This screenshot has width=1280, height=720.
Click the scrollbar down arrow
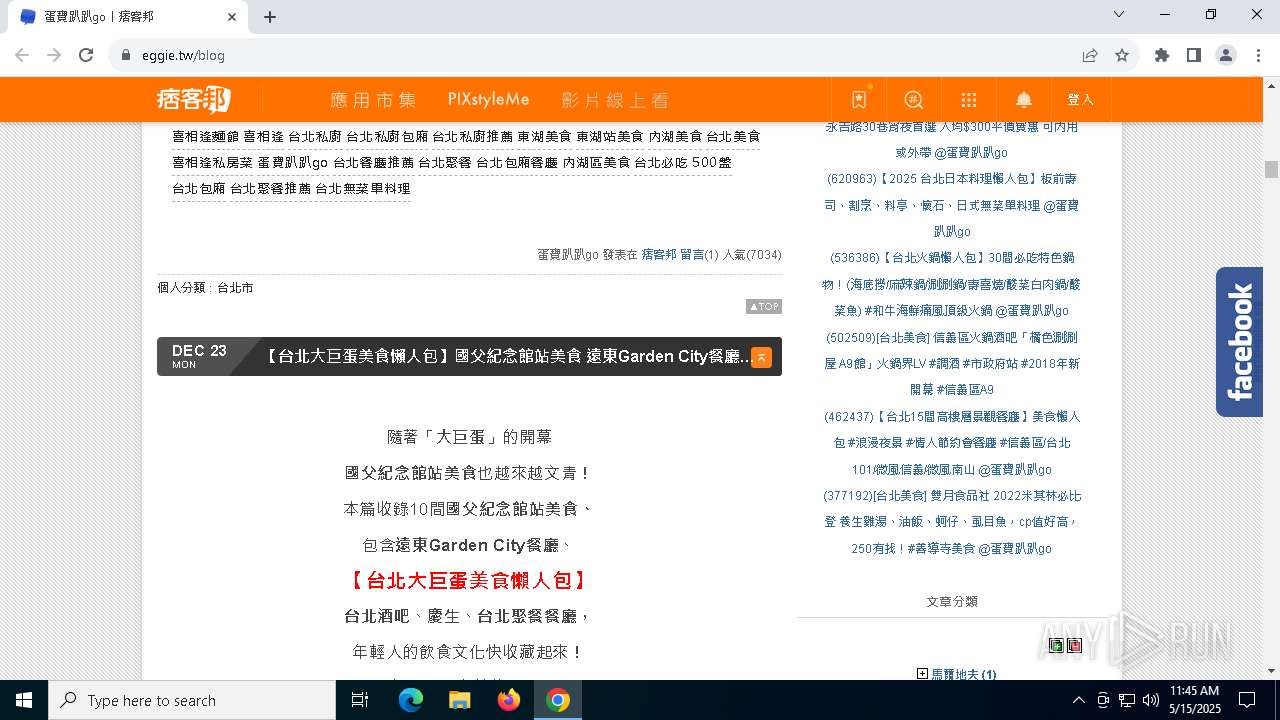click(1271, 671)
